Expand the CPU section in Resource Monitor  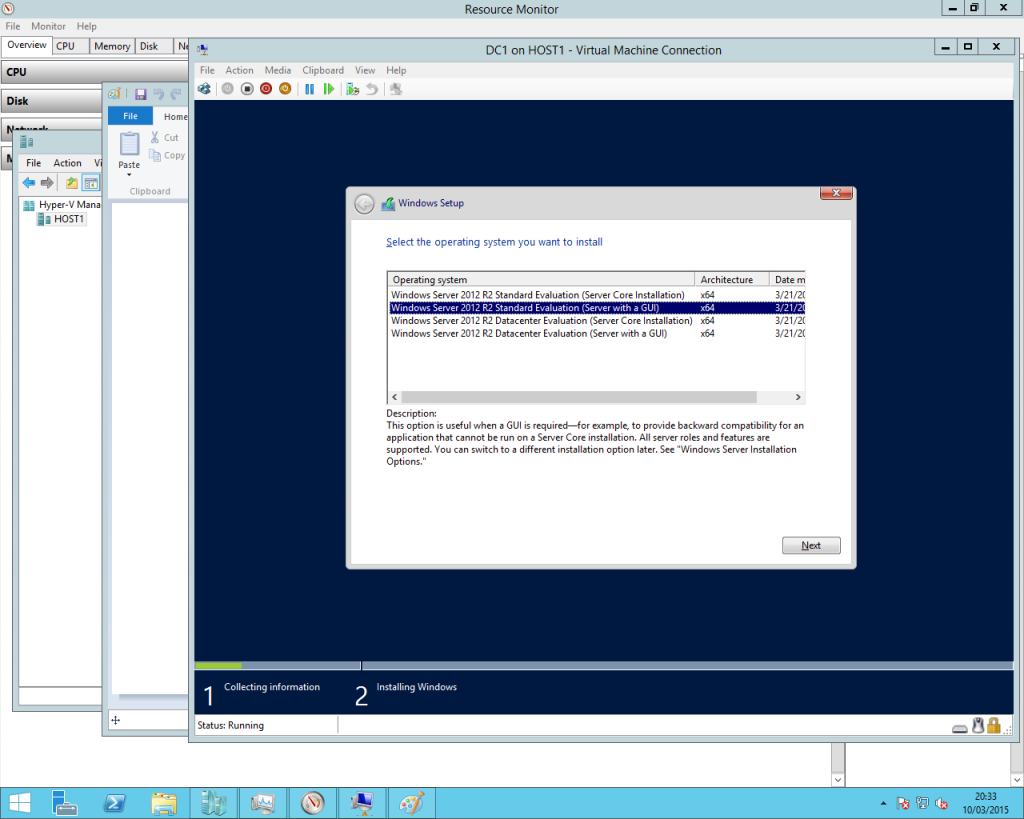pyautogui.click(x=95, y=72)
